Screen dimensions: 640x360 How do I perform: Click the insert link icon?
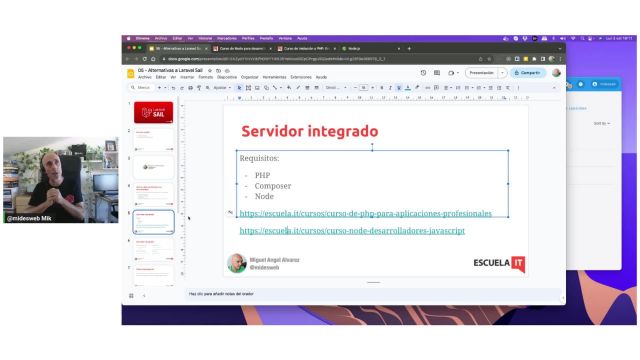pyautogui.click(x=428, y=88)
